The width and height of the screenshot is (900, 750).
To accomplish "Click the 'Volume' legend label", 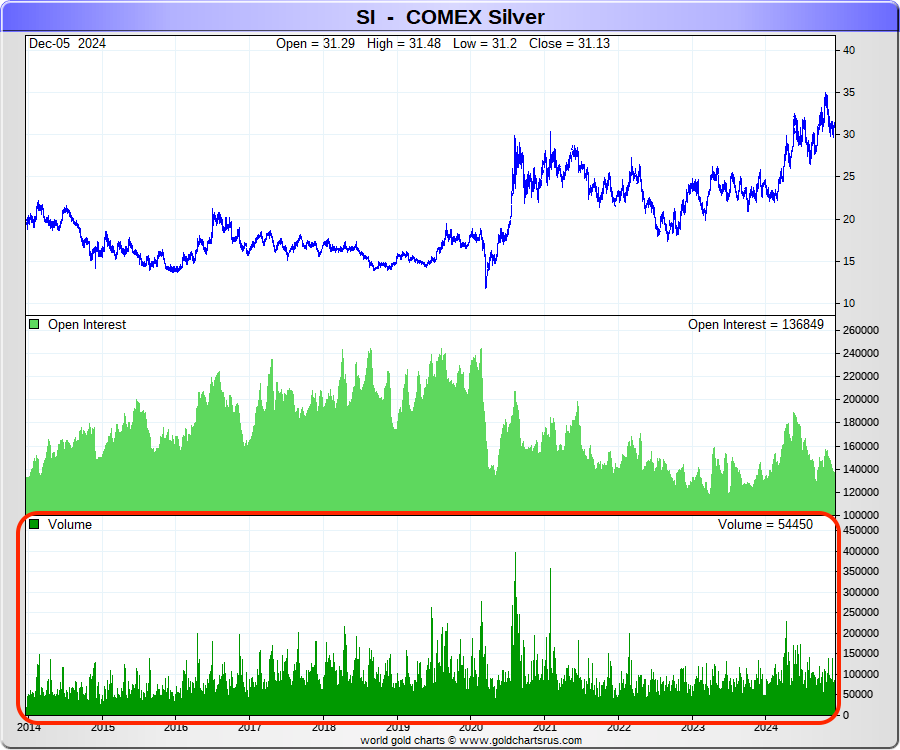I will (69, 524).
